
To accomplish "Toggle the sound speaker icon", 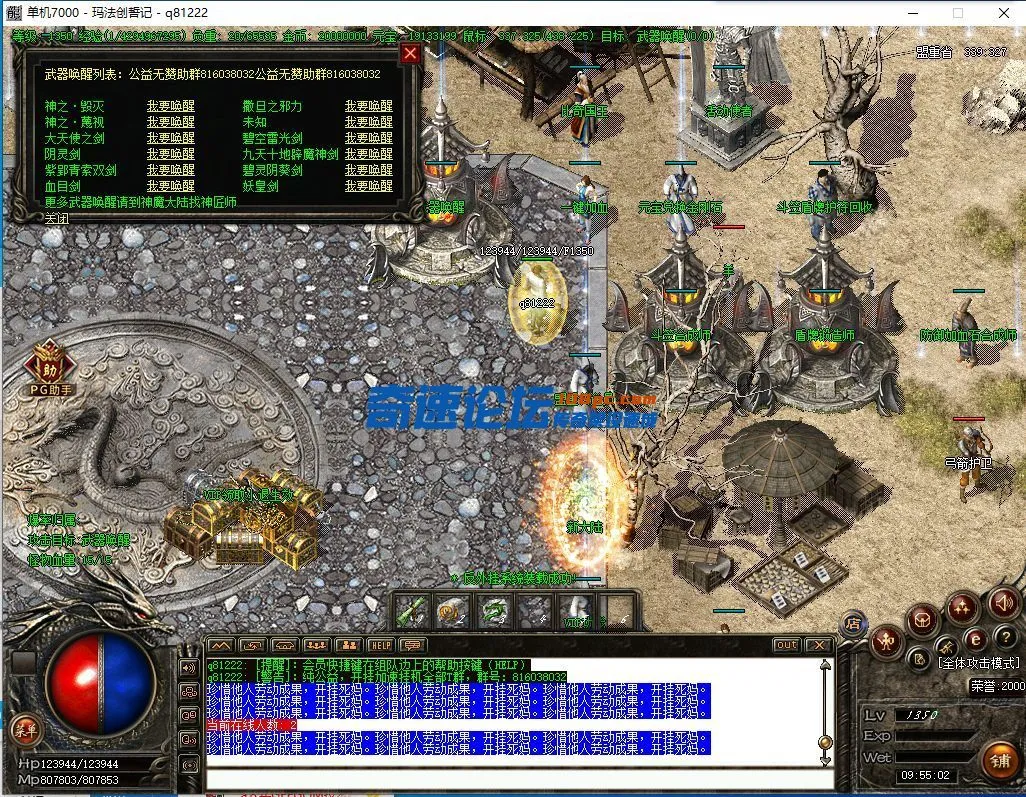I will click(x=1002, y=602).
